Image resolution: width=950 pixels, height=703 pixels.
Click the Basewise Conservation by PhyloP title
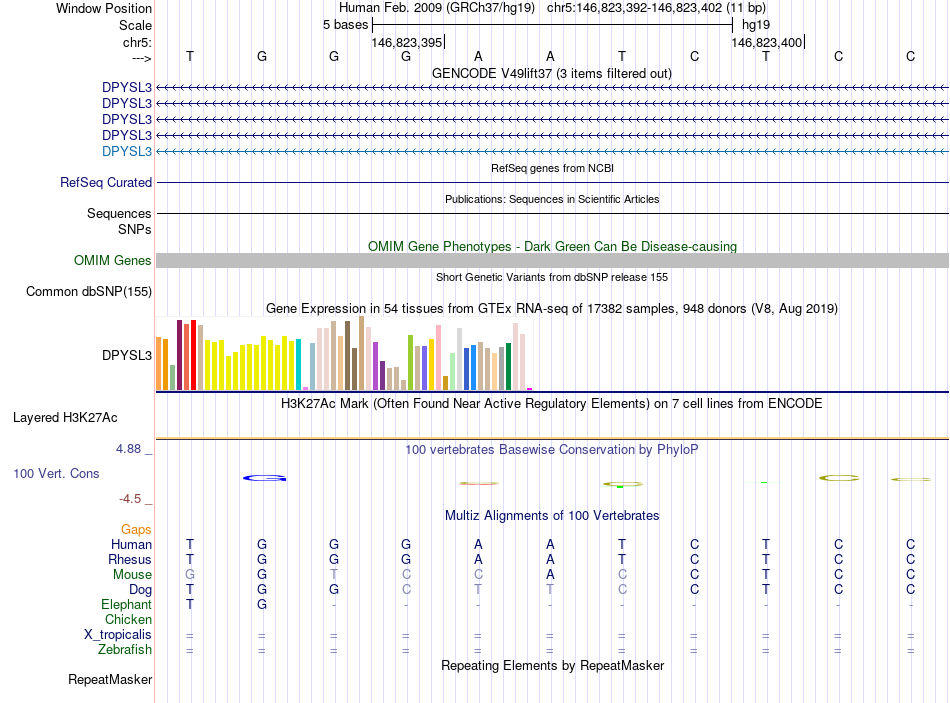click(551, 450)
